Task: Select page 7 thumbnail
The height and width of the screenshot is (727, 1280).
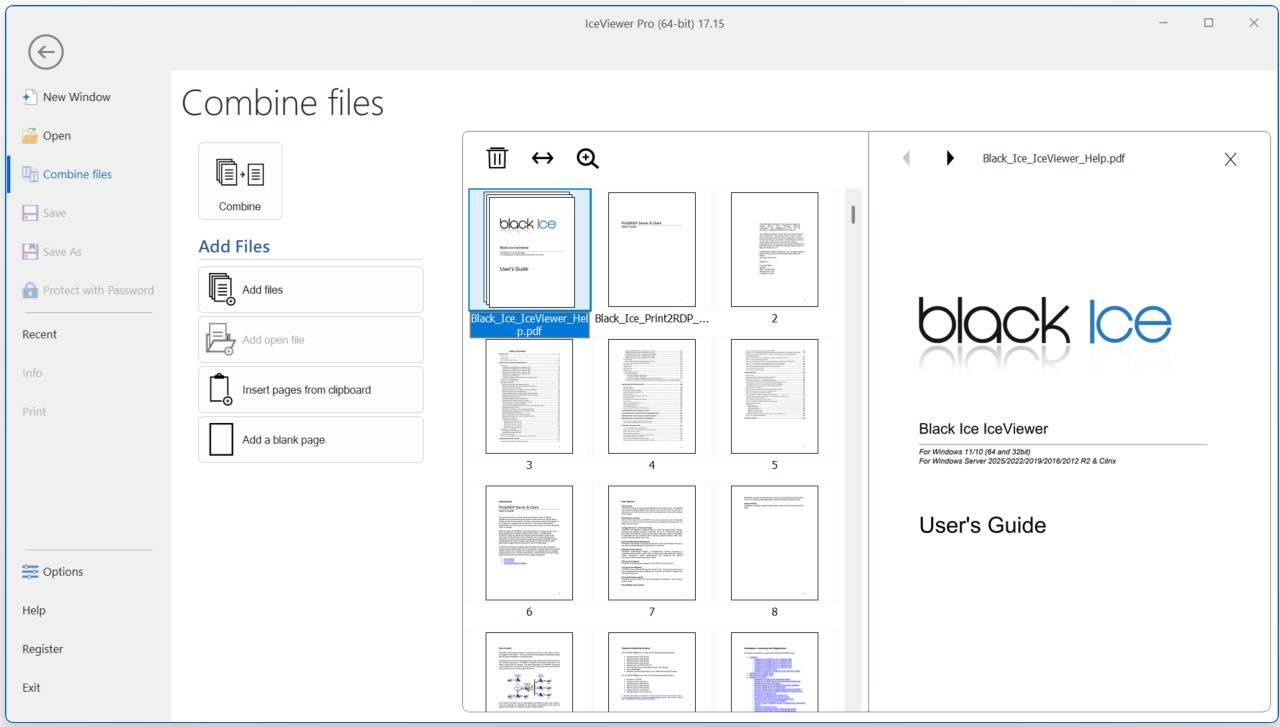Action: [652, 543]
